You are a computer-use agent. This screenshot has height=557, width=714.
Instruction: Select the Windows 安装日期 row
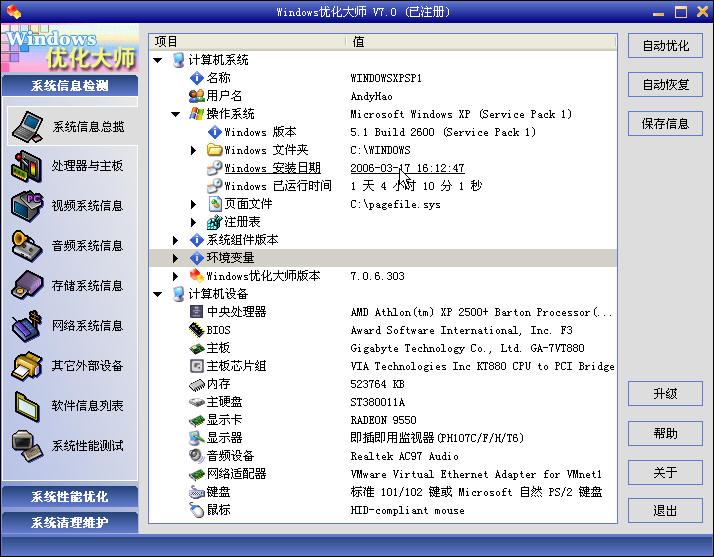[383, 168]
